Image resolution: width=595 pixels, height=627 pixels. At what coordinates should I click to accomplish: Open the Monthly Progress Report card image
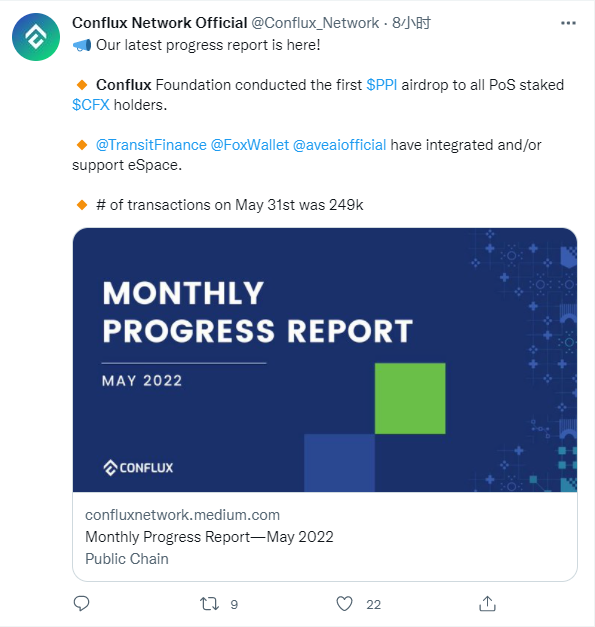point(325,360)
